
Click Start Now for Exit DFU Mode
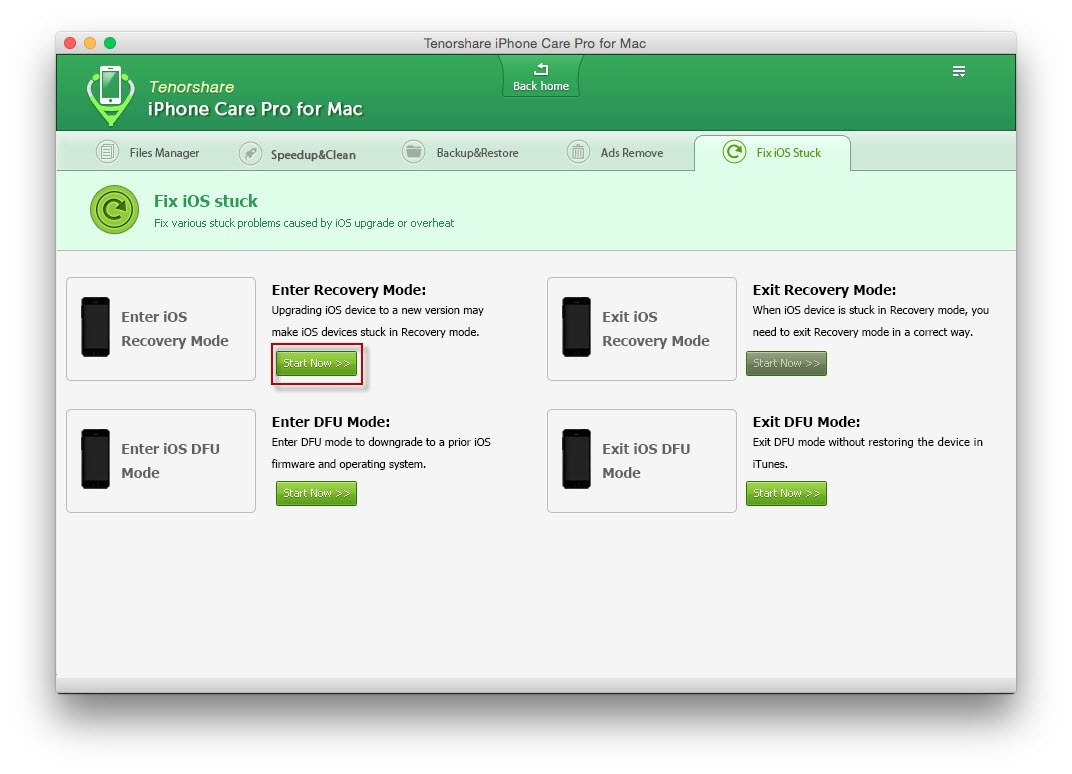786,493
